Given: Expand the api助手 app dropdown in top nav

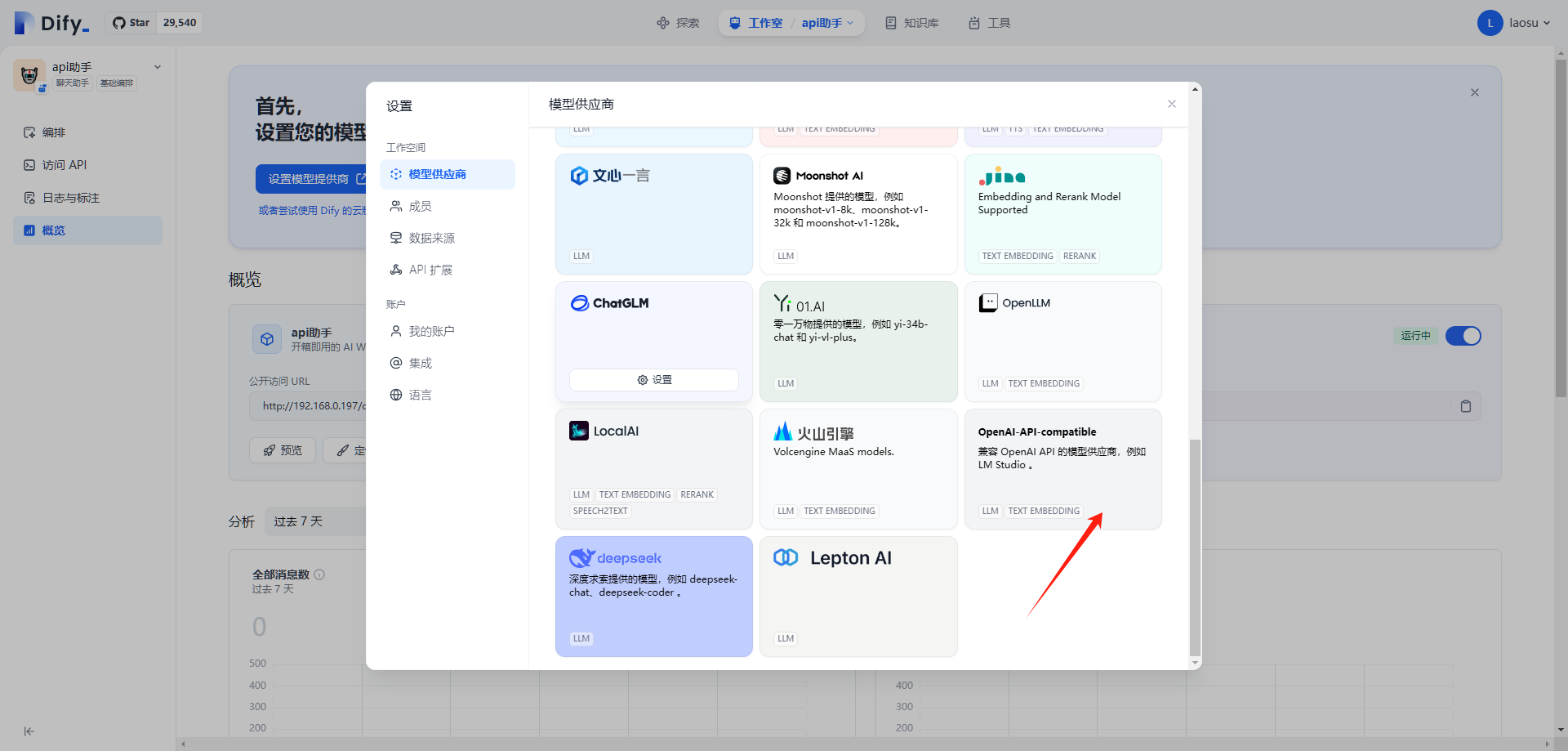Looking at the screenshot, I should pyautogui.click(x=827, y=23).
